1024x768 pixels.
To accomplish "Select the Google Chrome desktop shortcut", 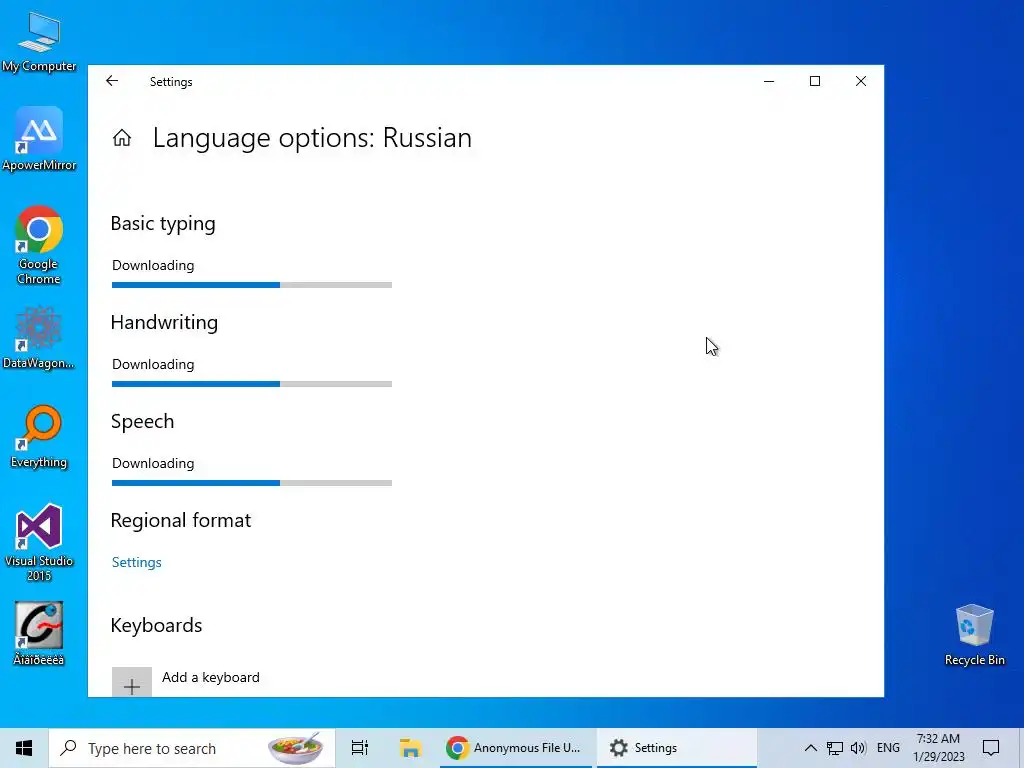I will (x=39, y=246).
